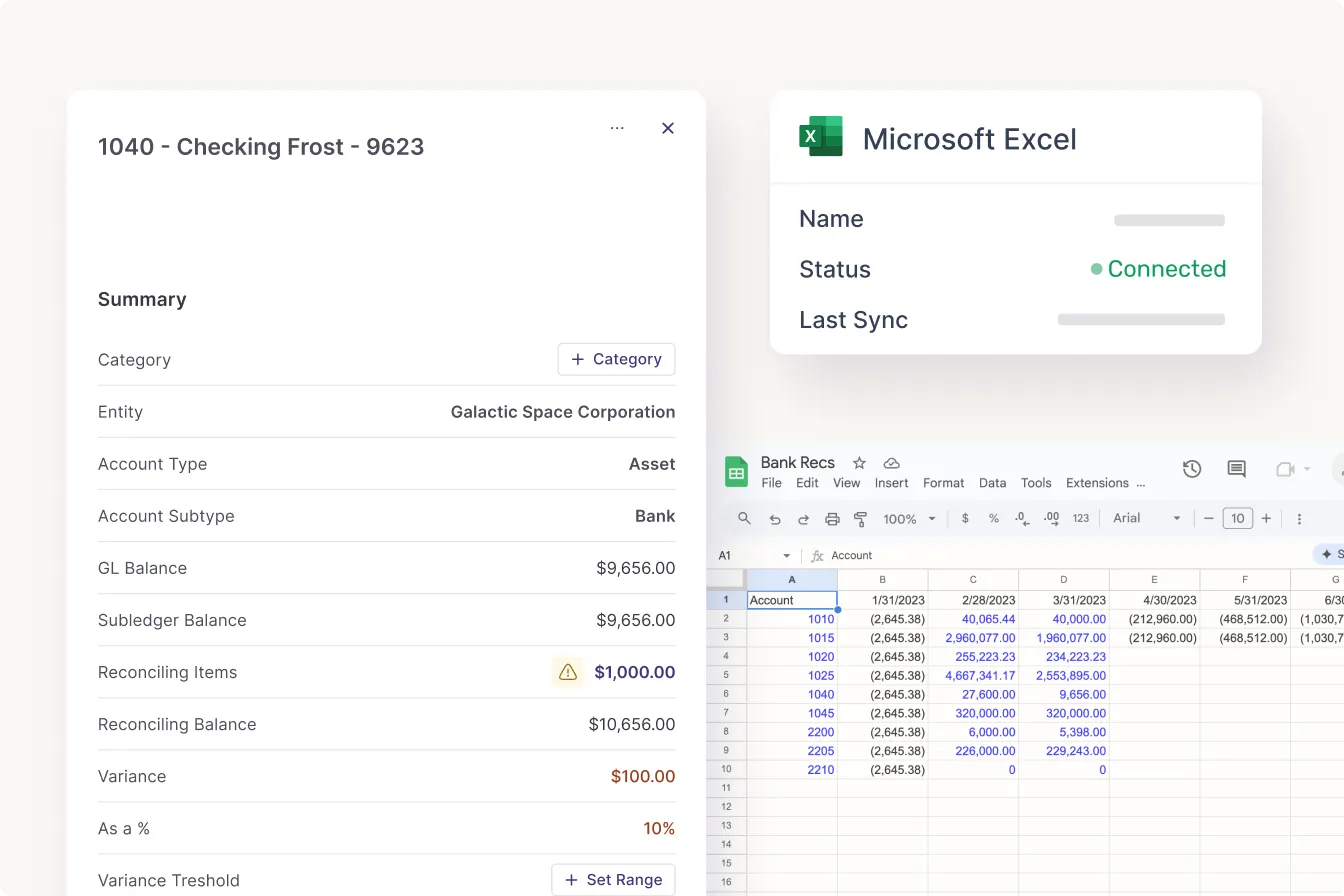This screenshot has height=896, width=1344.
Task: Close the Checking Frost account panel
Action: pyautogui.click(x=668, y=128)
